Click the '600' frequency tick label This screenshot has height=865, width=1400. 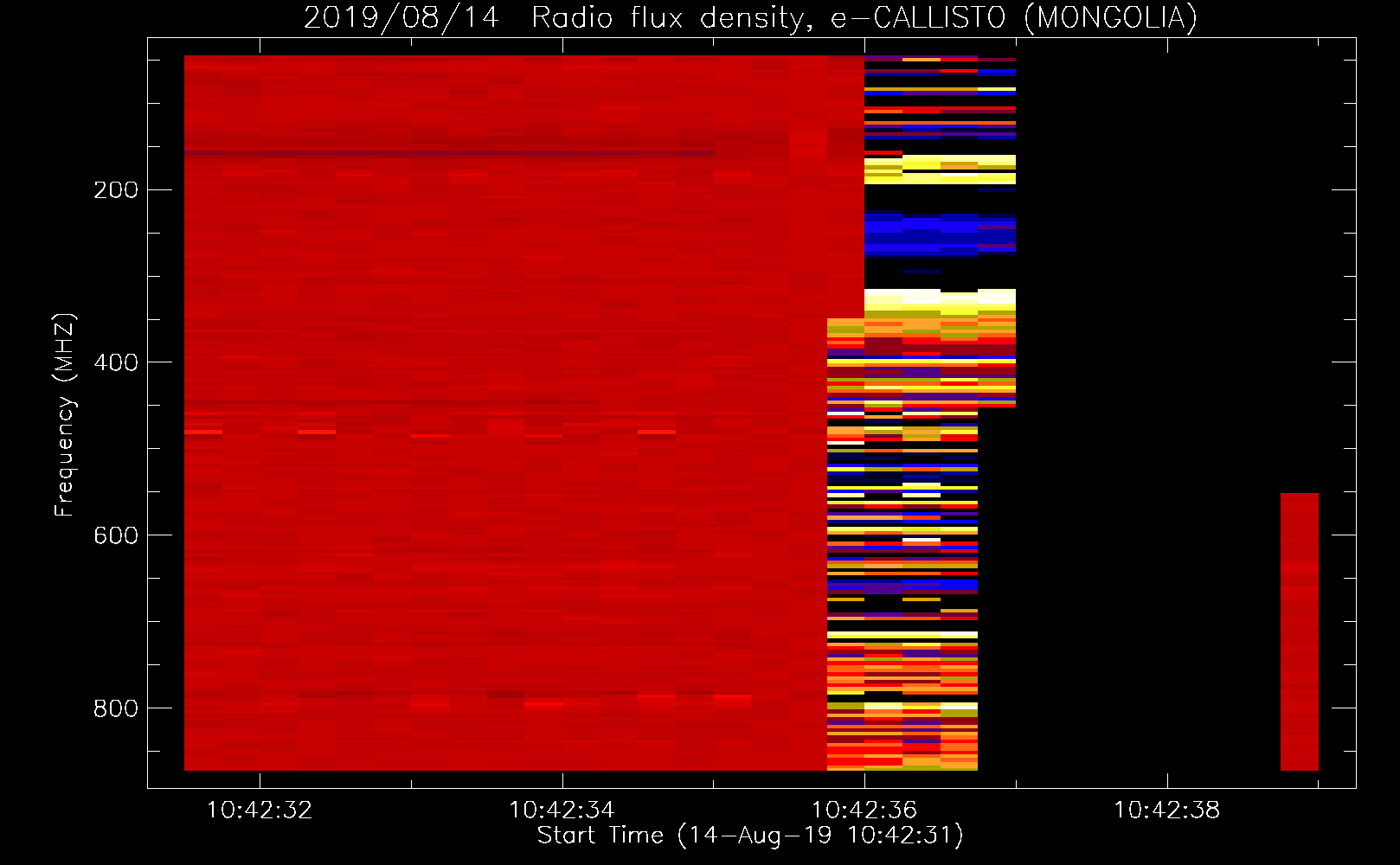click(116, 535)
